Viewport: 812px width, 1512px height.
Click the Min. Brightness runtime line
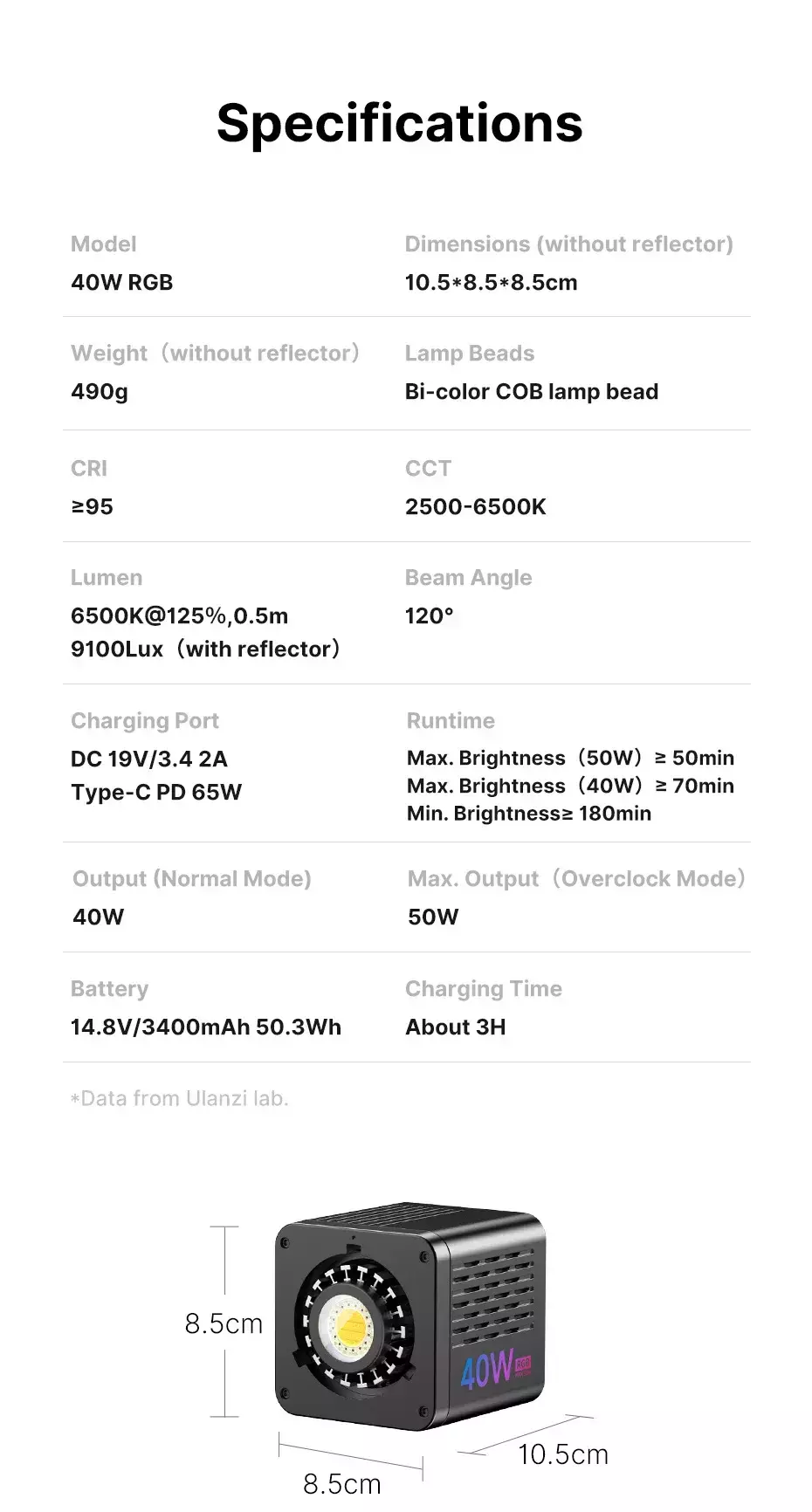click(529, 814)
